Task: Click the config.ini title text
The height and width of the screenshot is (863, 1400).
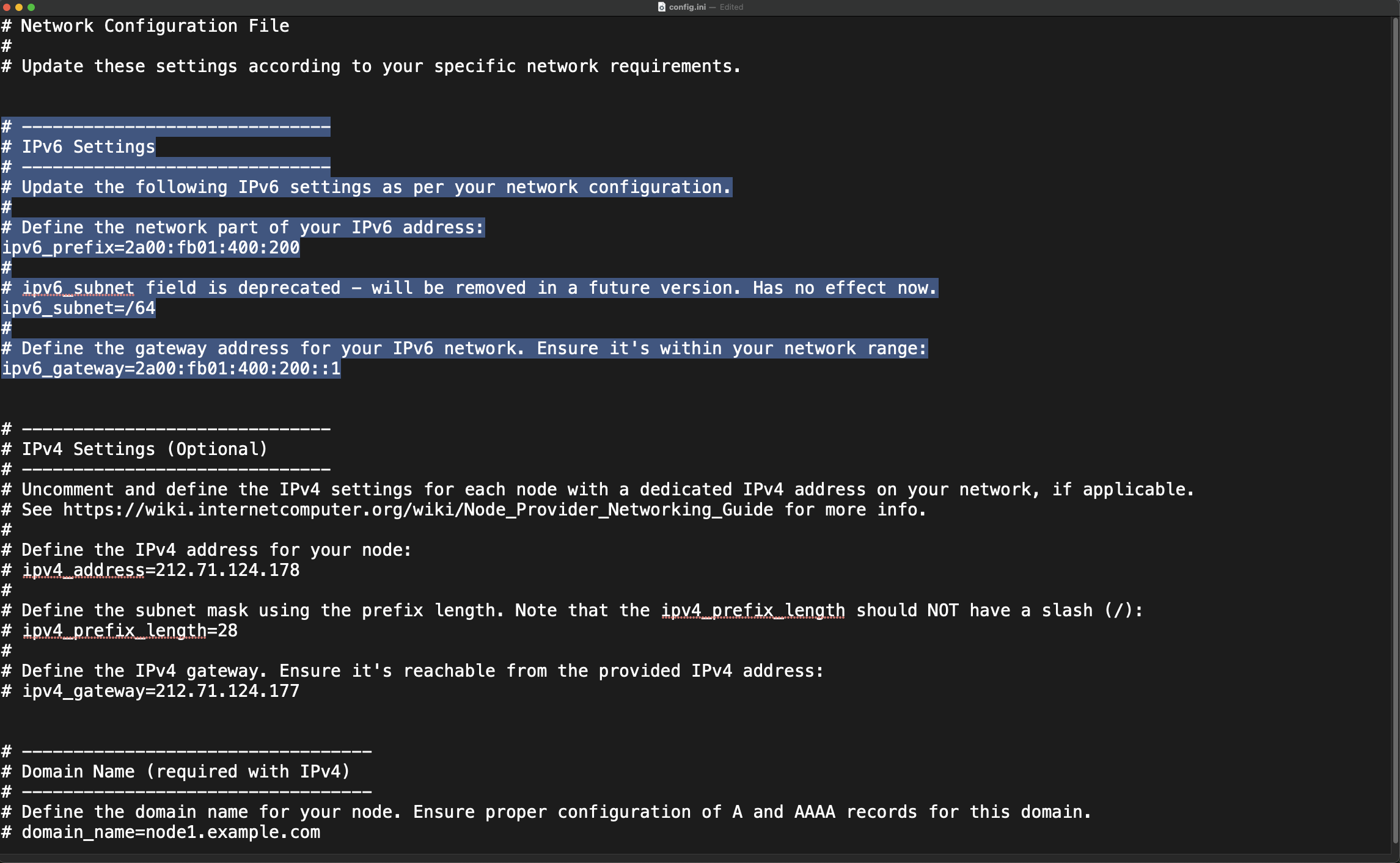Action: [687, 7]
